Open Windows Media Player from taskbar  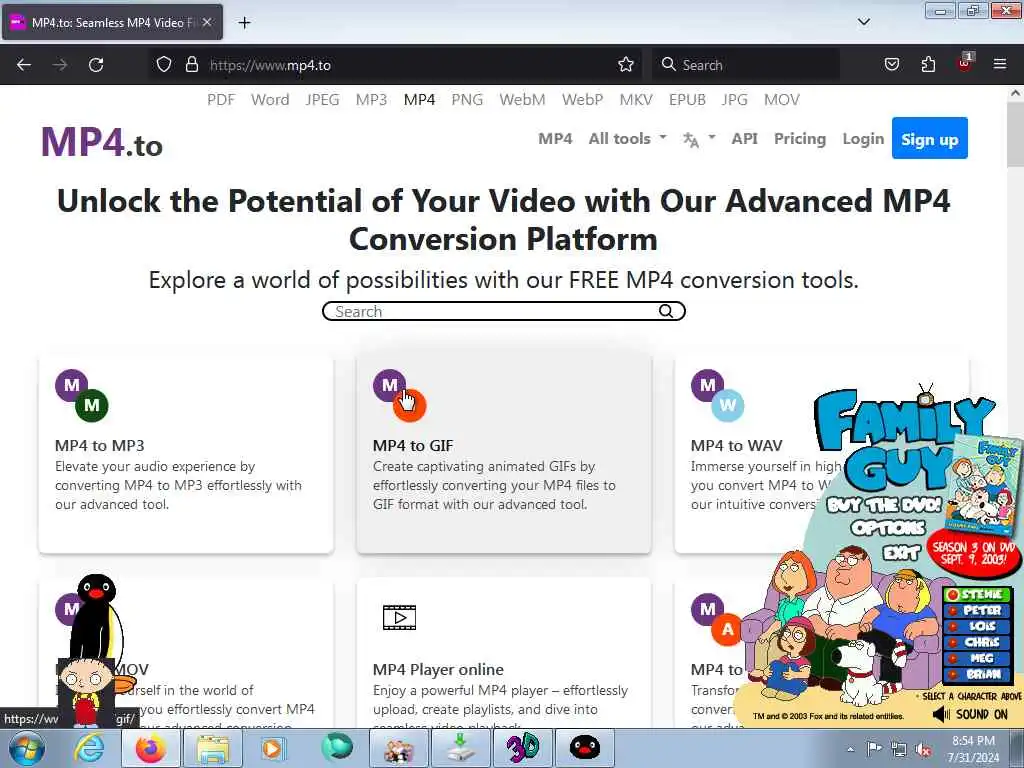tap(272, 748)
